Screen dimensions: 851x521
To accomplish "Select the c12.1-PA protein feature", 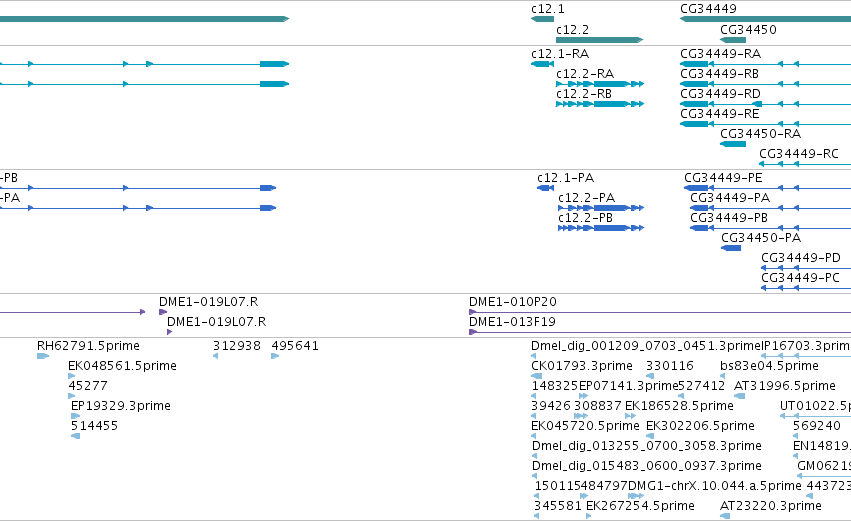I will pos(545,188).
